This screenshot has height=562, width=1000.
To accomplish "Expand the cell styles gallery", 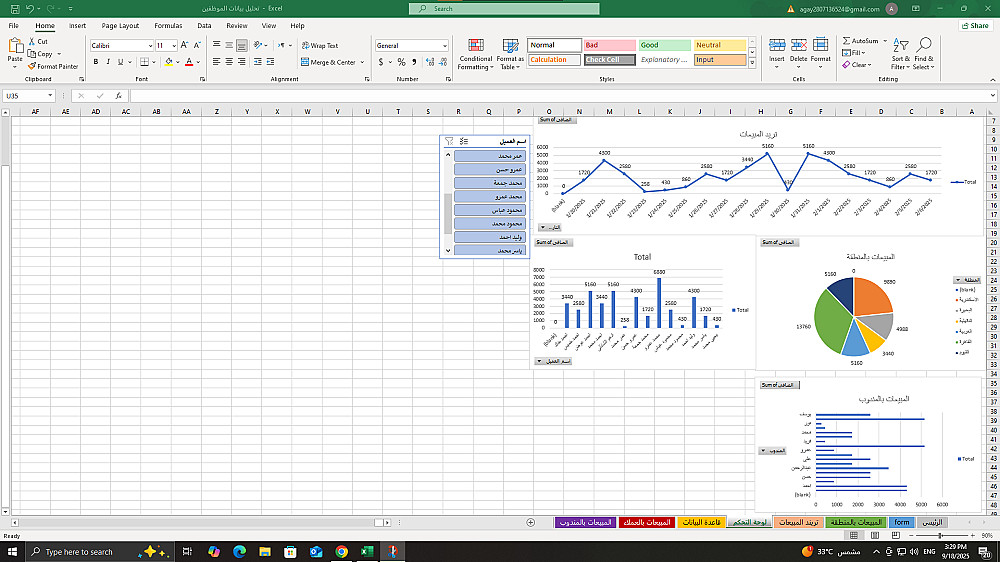I will click(x=753, y=63).
